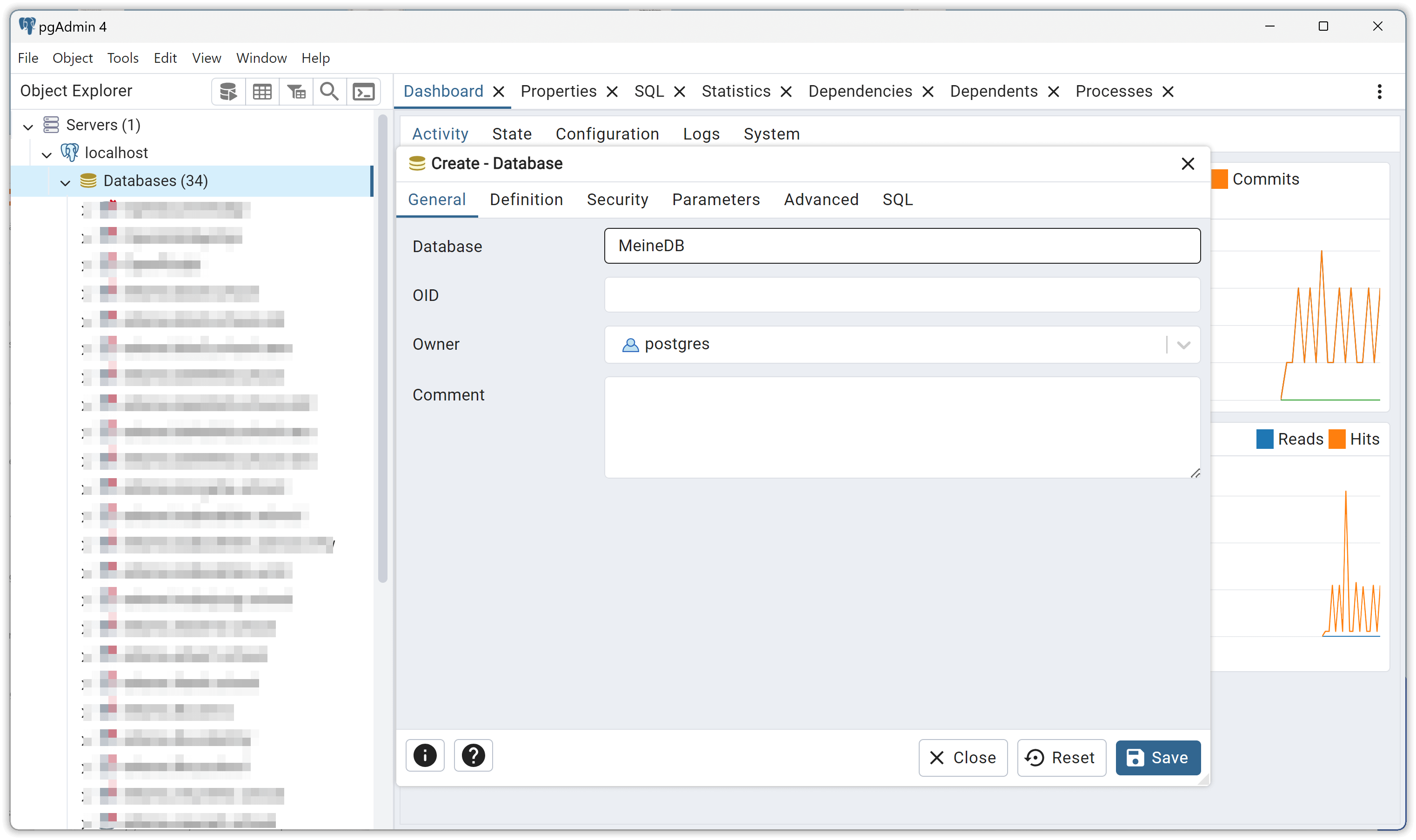Click the Servers group icon

click(51, 125)
